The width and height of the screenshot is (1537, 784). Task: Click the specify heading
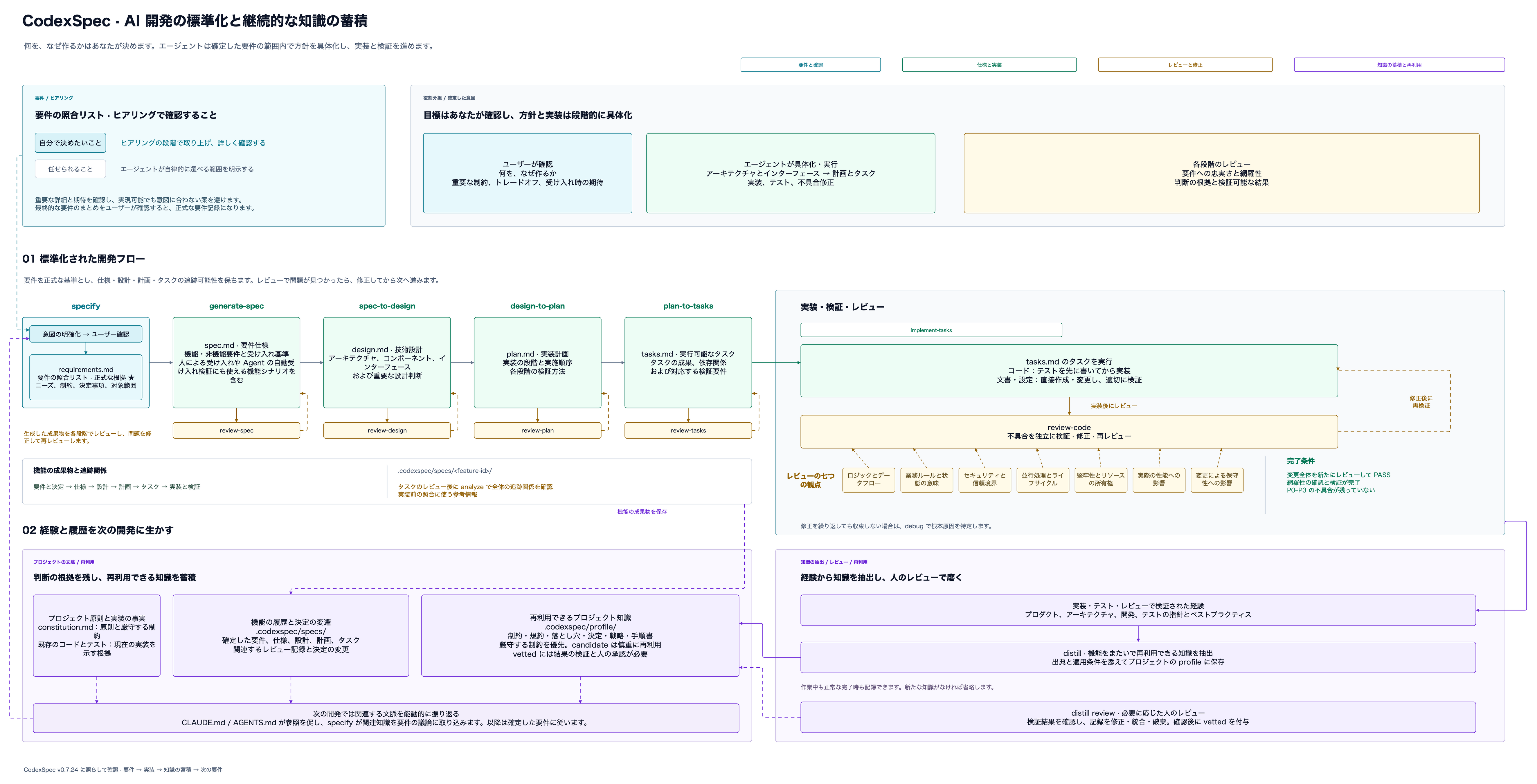click(x=86, y=306)
